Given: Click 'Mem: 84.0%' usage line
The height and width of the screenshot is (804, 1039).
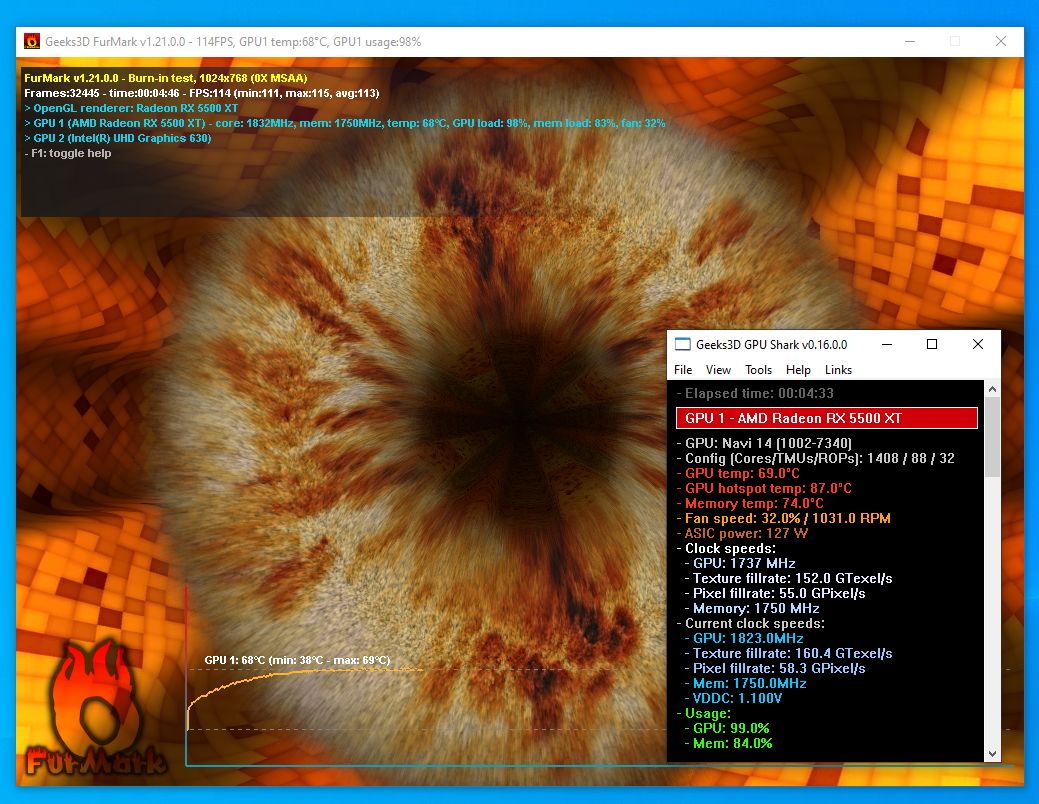Looking at the screenshot, I should click(x=729, y=744).
